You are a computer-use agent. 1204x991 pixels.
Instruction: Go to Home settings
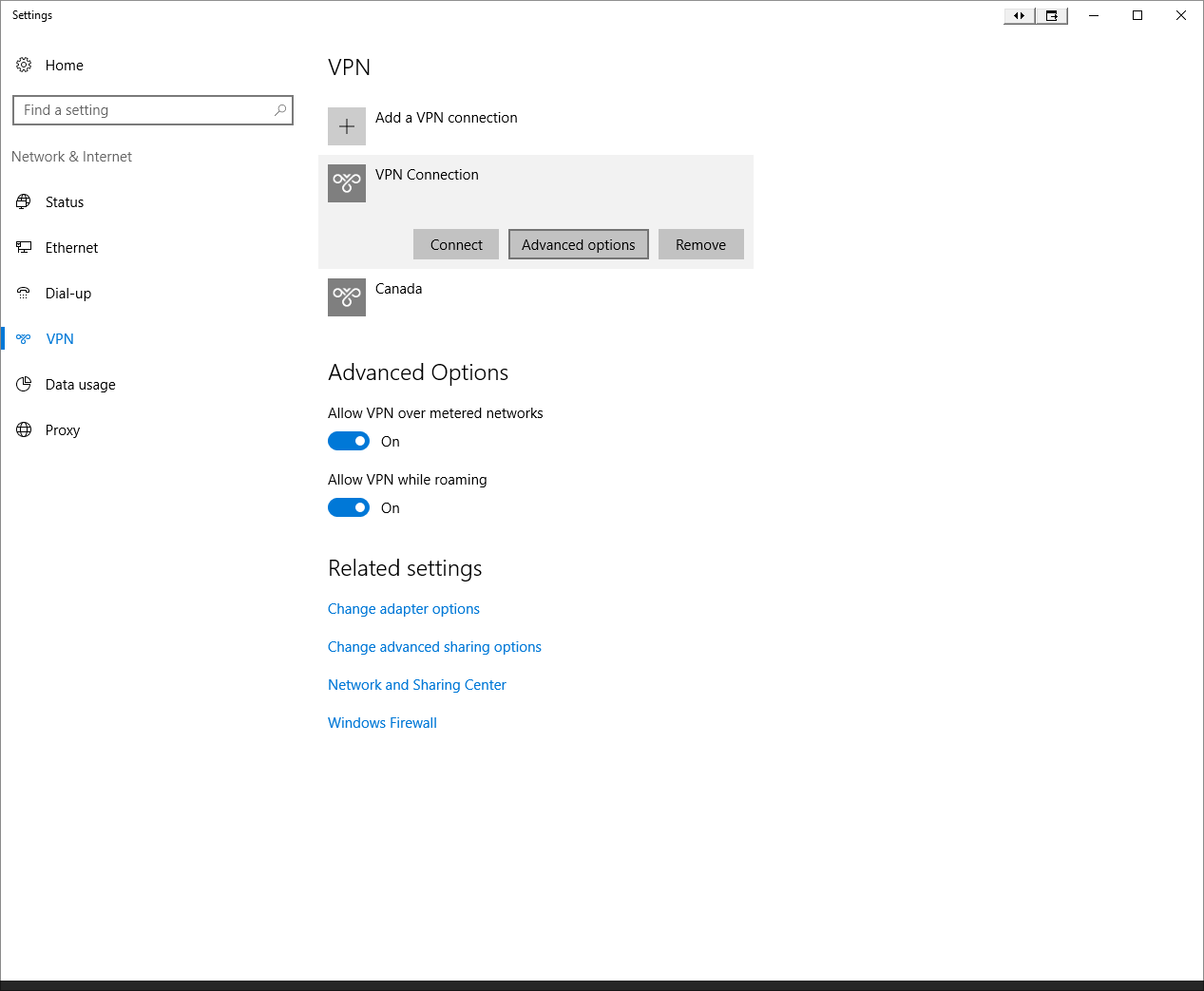pos(65,66)
